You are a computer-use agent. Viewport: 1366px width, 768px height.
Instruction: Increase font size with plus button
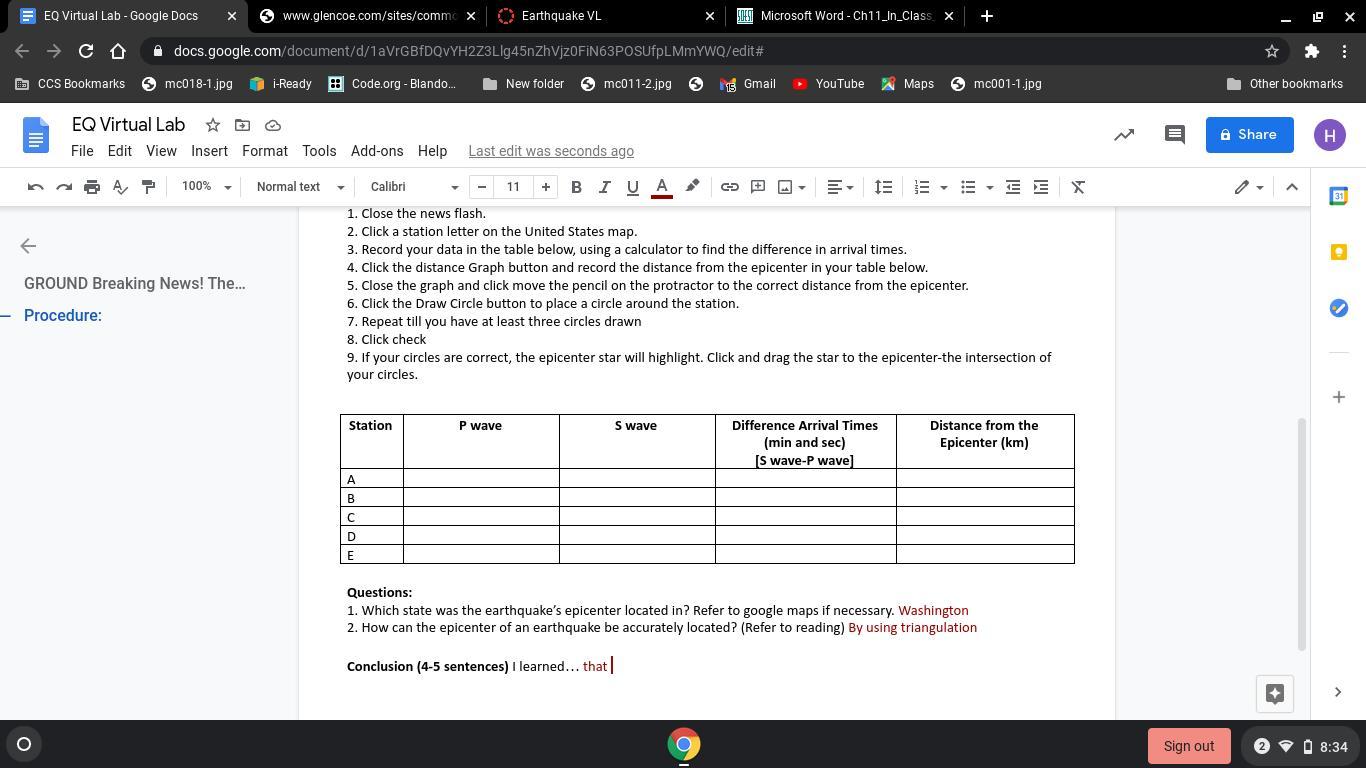pyautogui.click(x=545, y=187)
